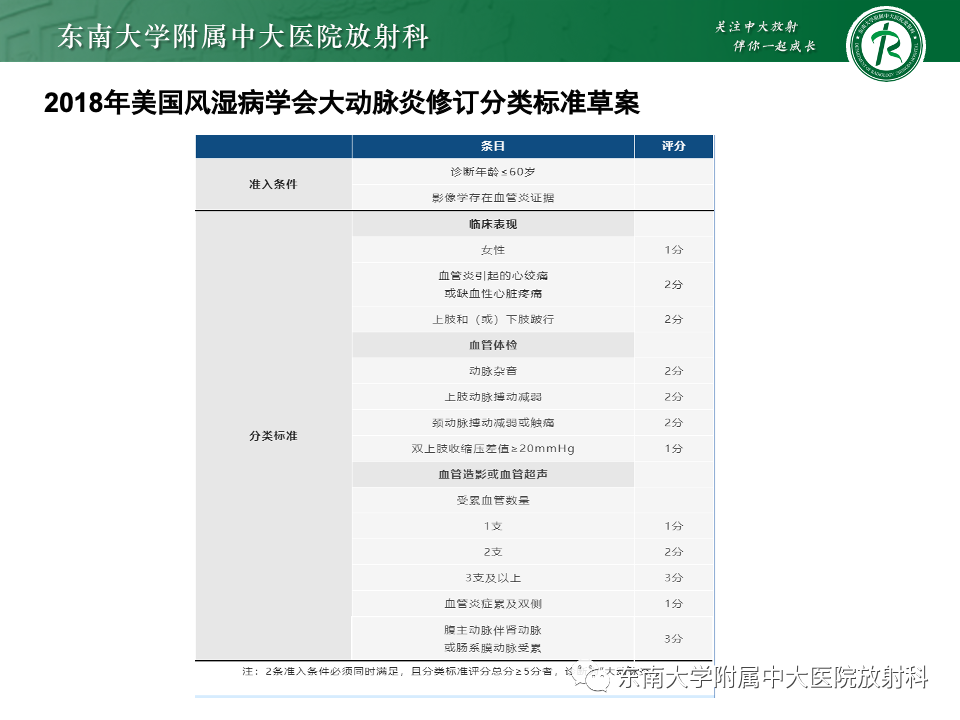Click the 2分 score for 下肢跛行 row
This screenshot has width=960, height=720.
[x=673, y=320]
